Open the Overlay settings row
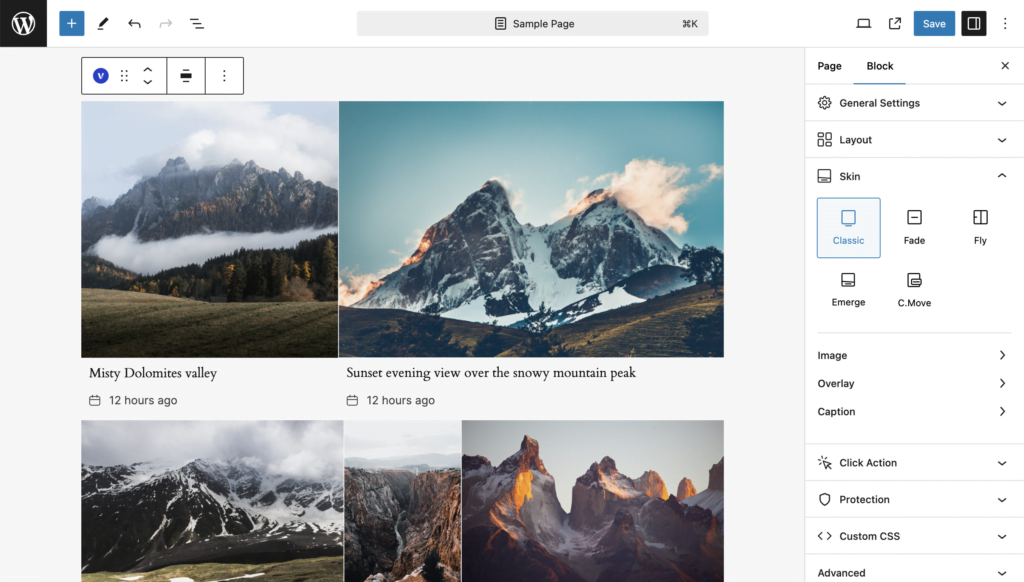Viewport: 1024px width, 582px height. coord(912,383)
